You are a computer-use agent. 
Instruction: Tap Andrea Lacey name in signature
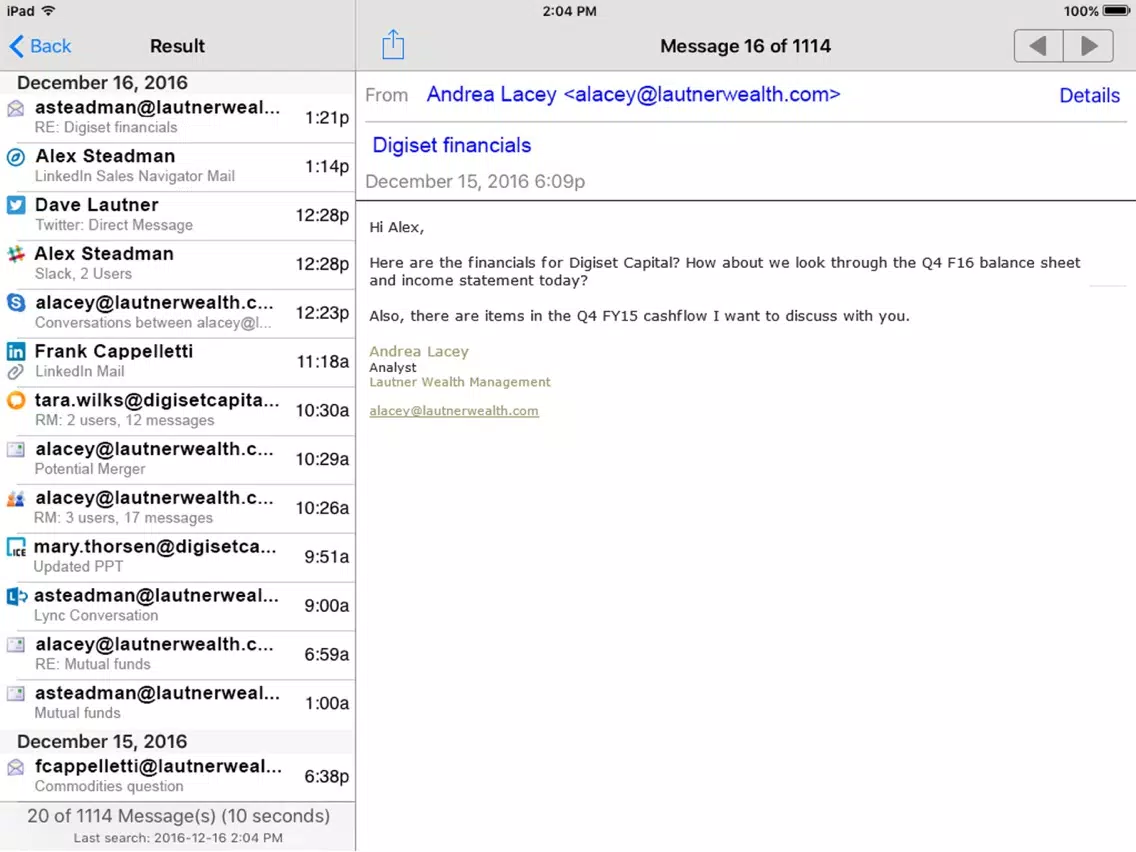(x=419, y=351)
